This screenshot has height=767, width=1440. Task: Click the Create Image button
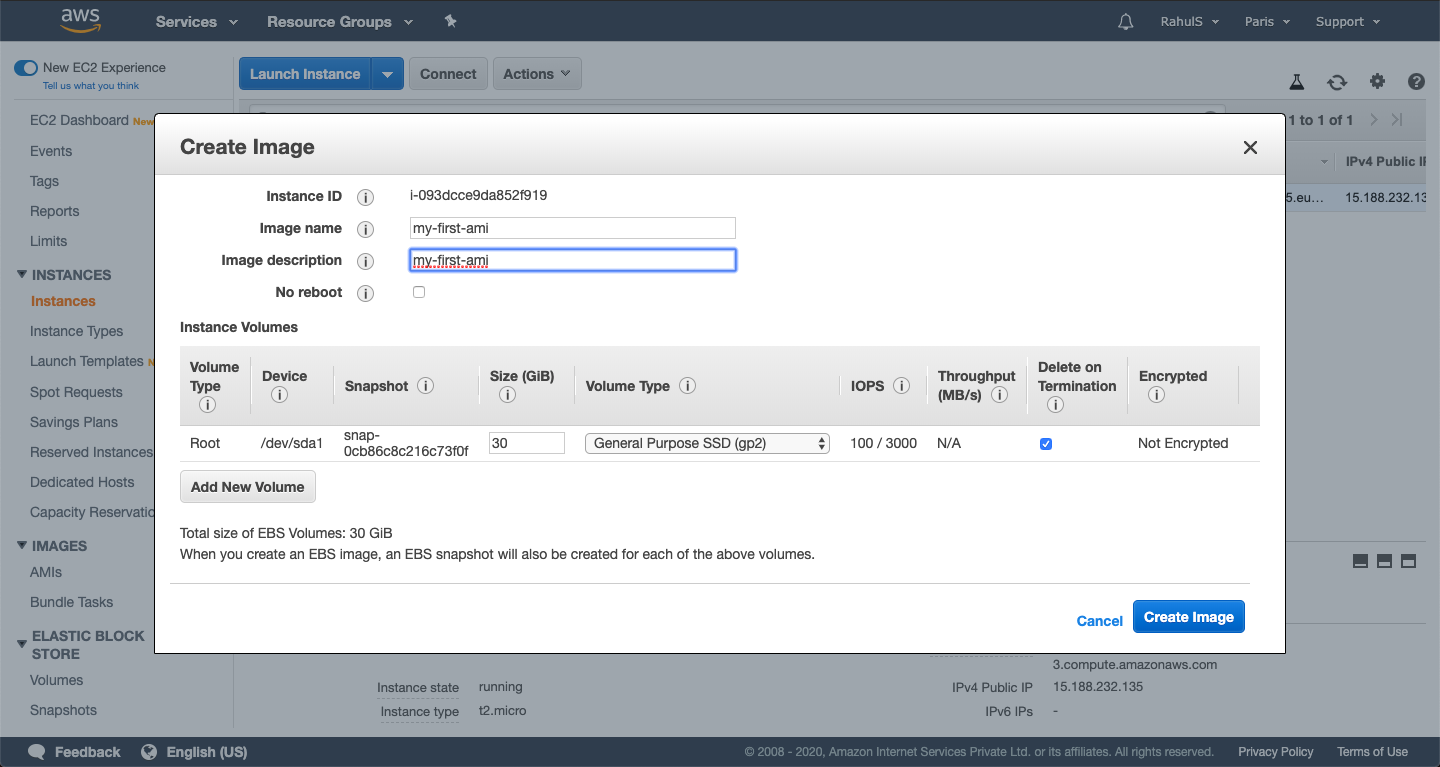coord(1188,616)
